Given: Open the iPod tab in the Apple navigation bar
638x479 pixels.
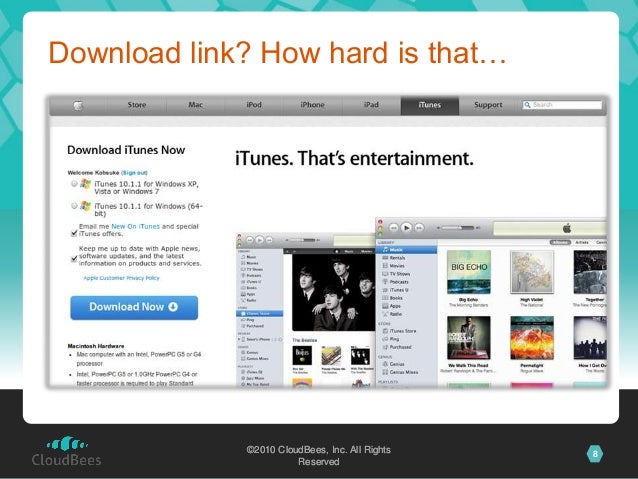Looking at the screenshot, I should (x=254, y=105).
